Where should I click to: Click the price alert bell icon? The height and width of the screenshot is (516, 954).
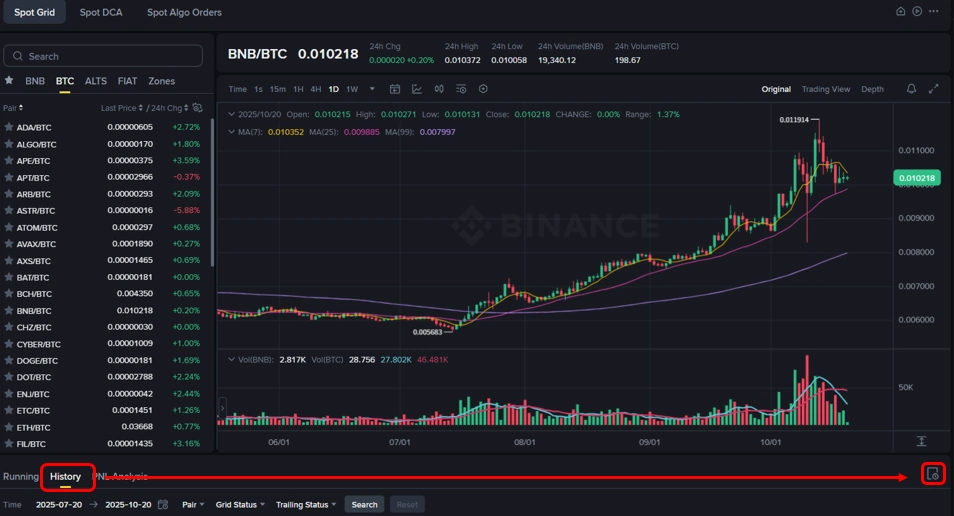[911, 89]
